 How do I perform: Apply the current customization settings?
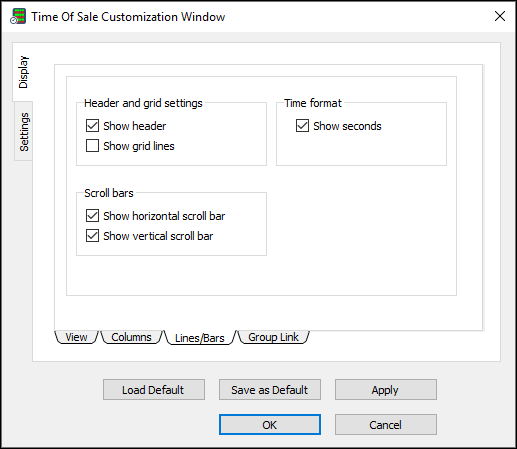pos(386,389)
